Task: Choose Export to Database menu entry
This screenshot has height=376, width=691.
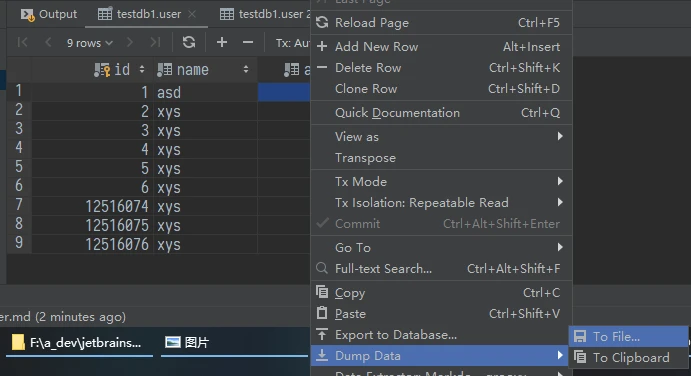Action: (x=442, y=335)
